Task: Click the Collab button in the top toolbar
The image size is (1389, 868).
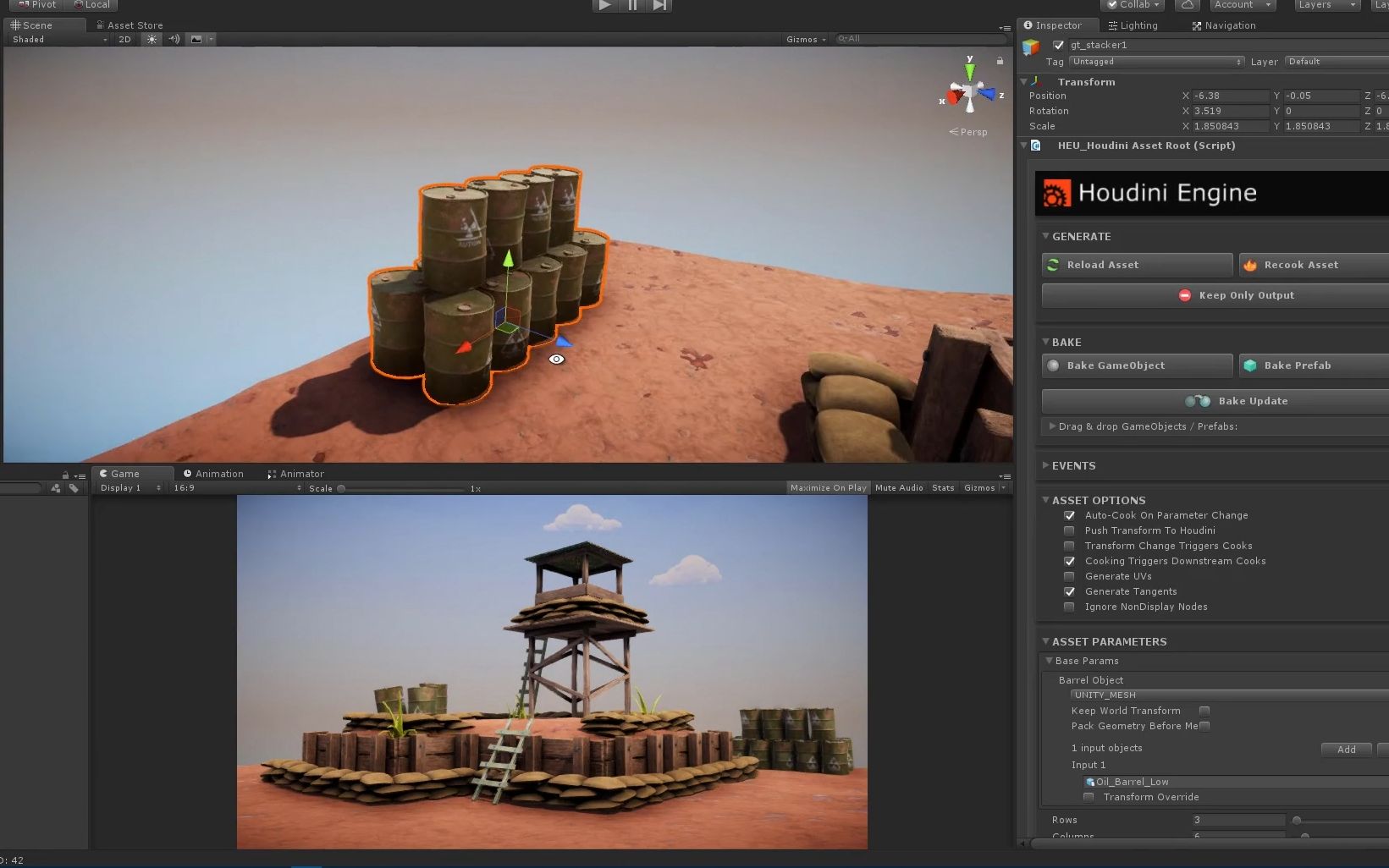Action: click(x=1132, y=5)
